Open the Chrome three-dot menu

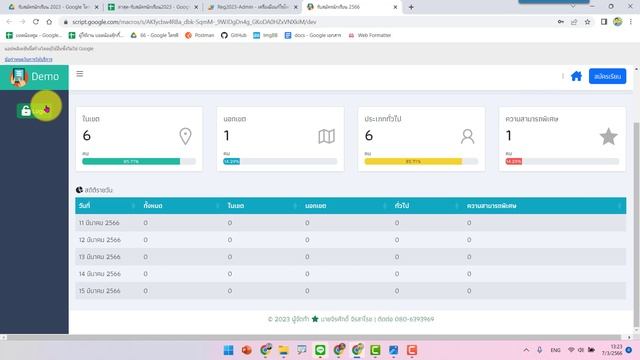pyautogui.click(x=631, y=22)
